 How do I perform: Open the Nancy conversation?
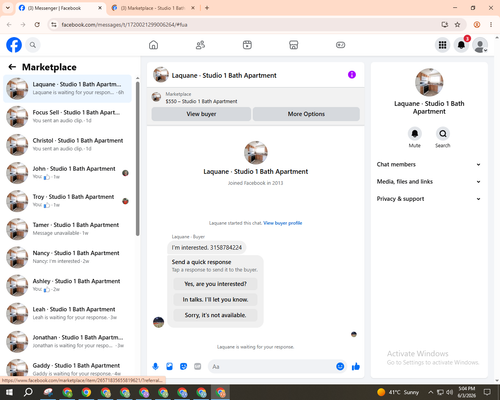(67, 257)
